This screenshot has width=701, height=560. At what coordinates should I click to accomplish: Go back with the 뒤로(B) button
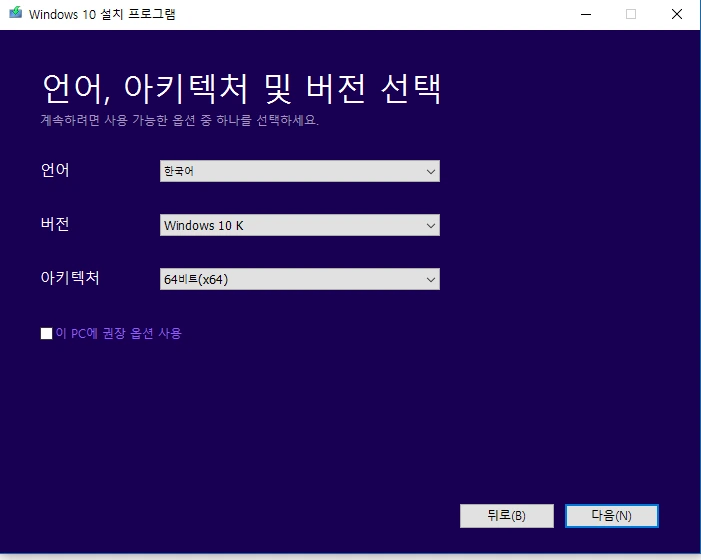507,516
